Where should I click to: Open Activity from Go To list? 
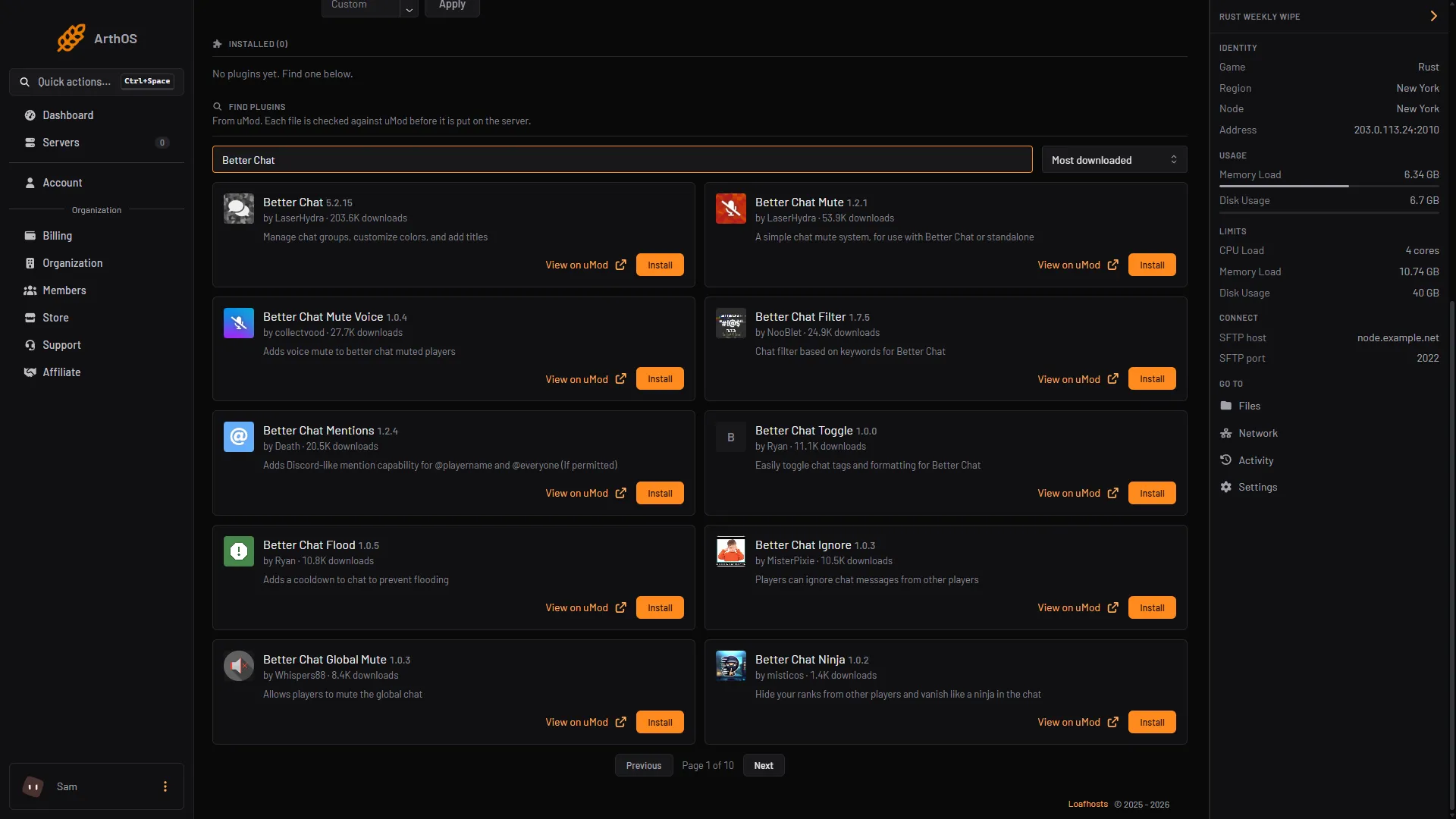point(1247,460)
